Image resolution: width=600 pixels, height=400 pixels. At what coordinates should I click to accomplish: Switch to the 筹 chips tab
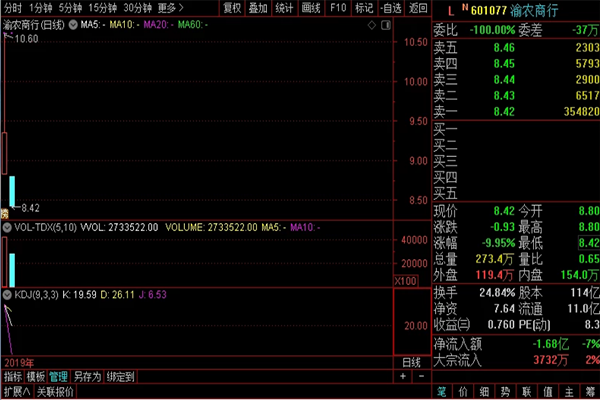point(590,392)
